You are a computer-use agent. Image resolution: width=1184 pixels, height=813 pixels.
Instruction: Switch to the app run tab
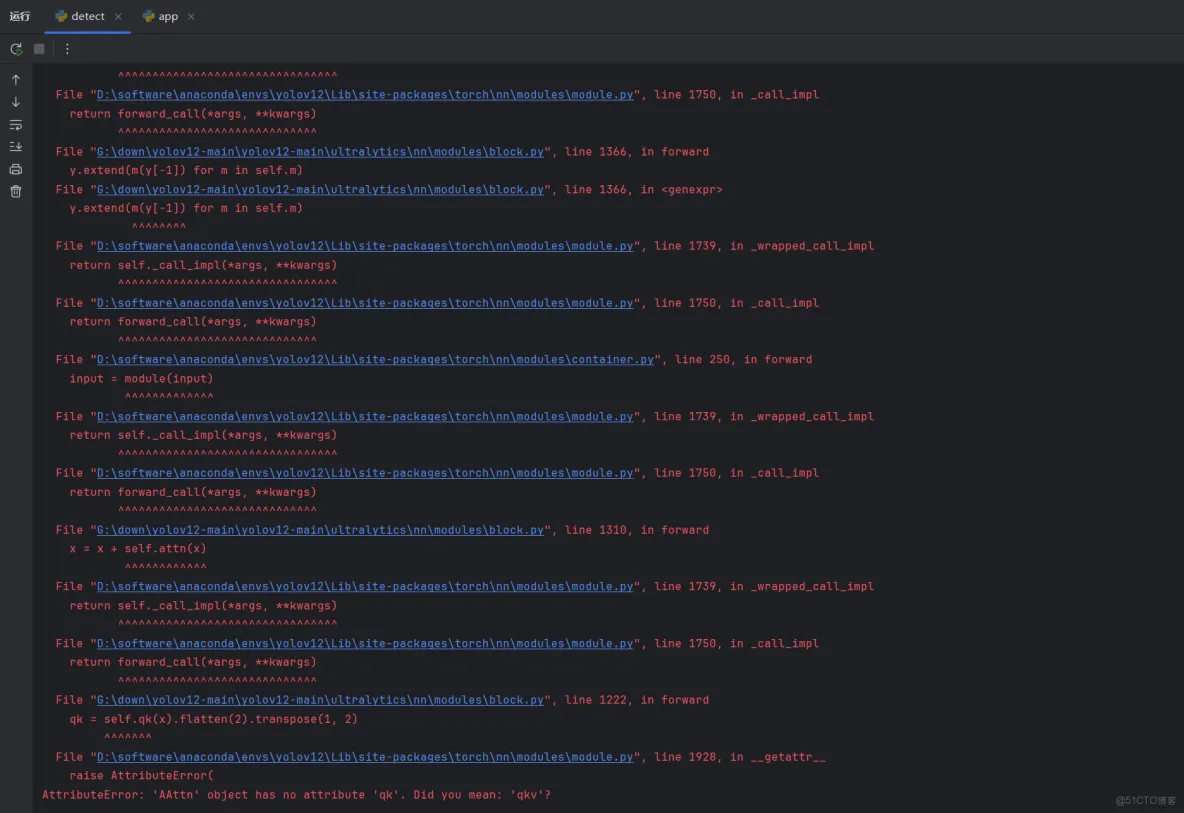[x=166, y=16]
